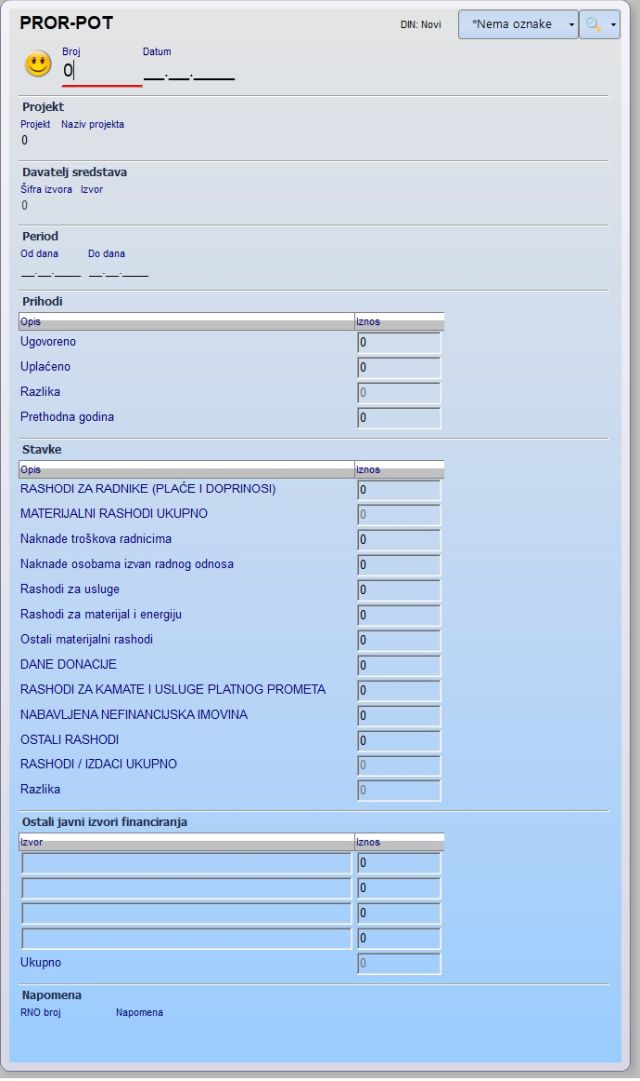Viewport: 640px width, 1081px height.
Task: Click the Iznos column header under Prihodi
Action: tap(399, 322)
